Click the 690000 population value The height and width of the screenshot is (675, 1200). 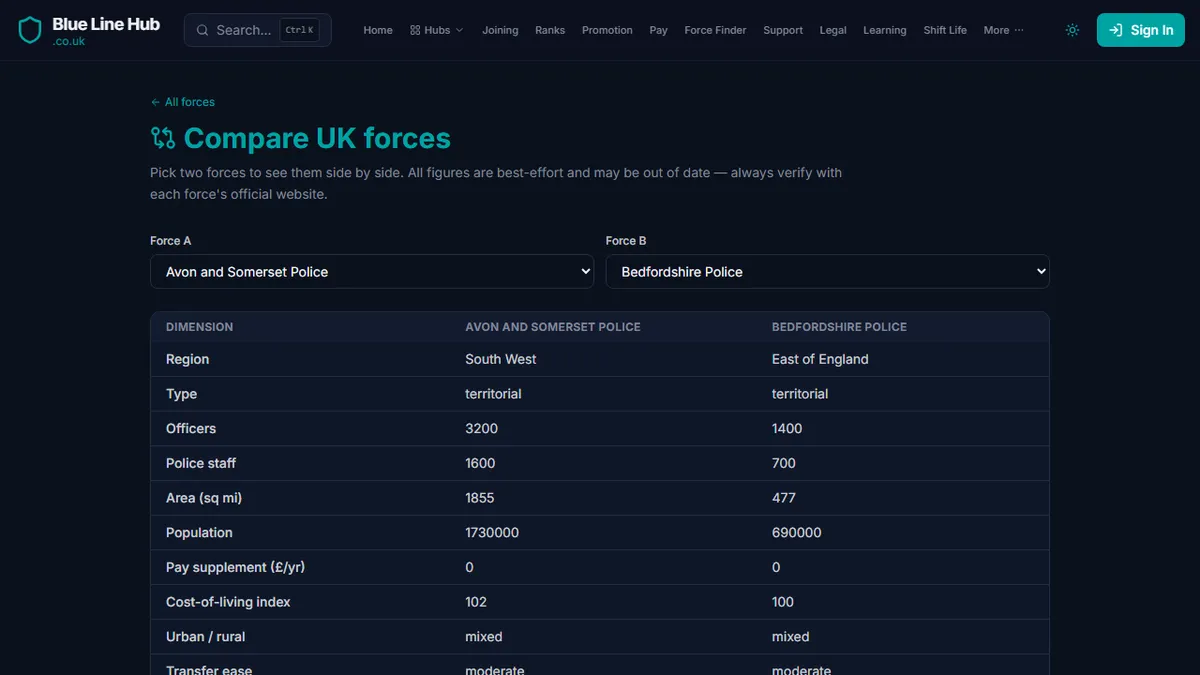tap(797, 533)
